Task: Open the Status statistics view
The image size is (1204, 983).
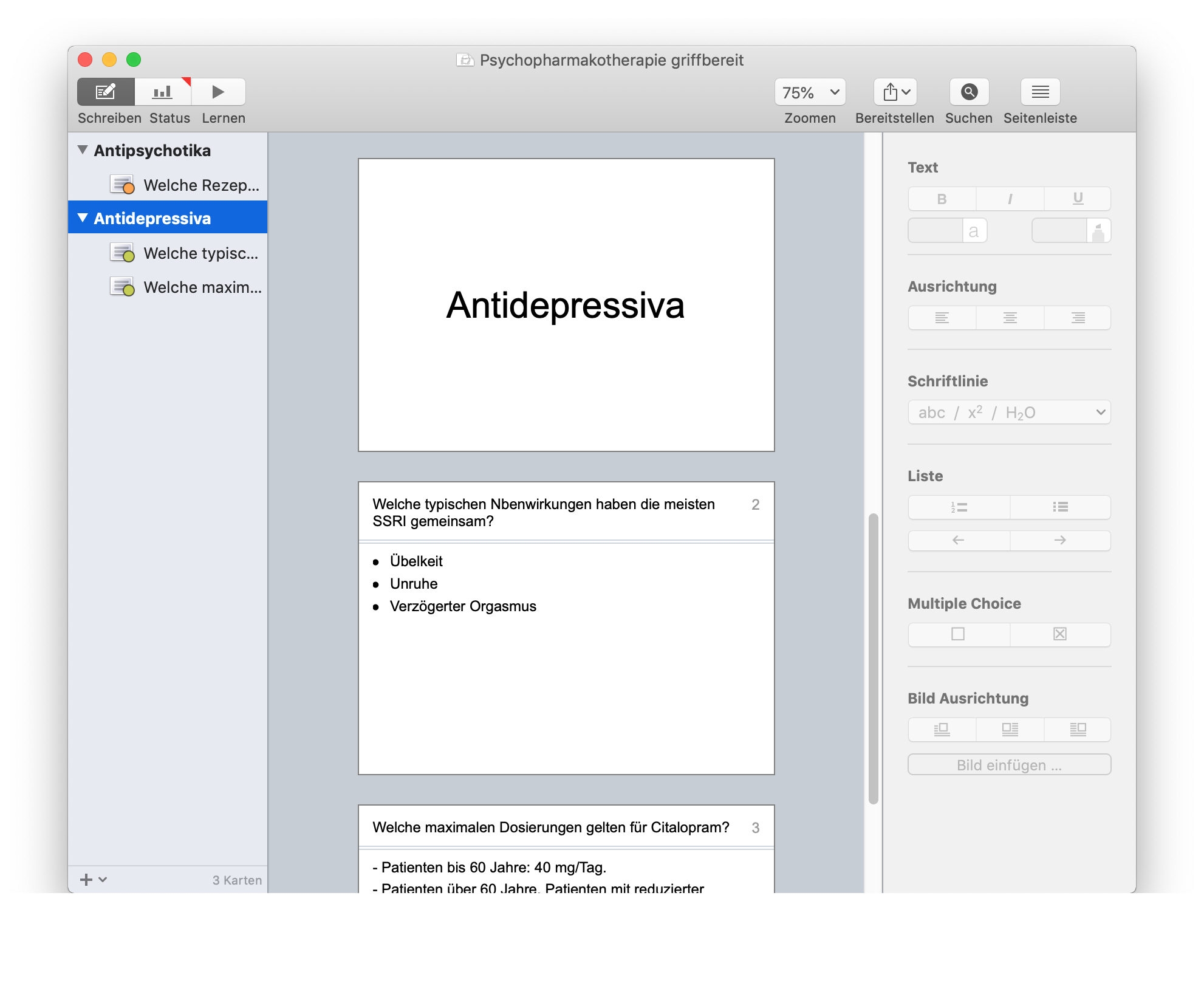Action: (x=163, y=92)
